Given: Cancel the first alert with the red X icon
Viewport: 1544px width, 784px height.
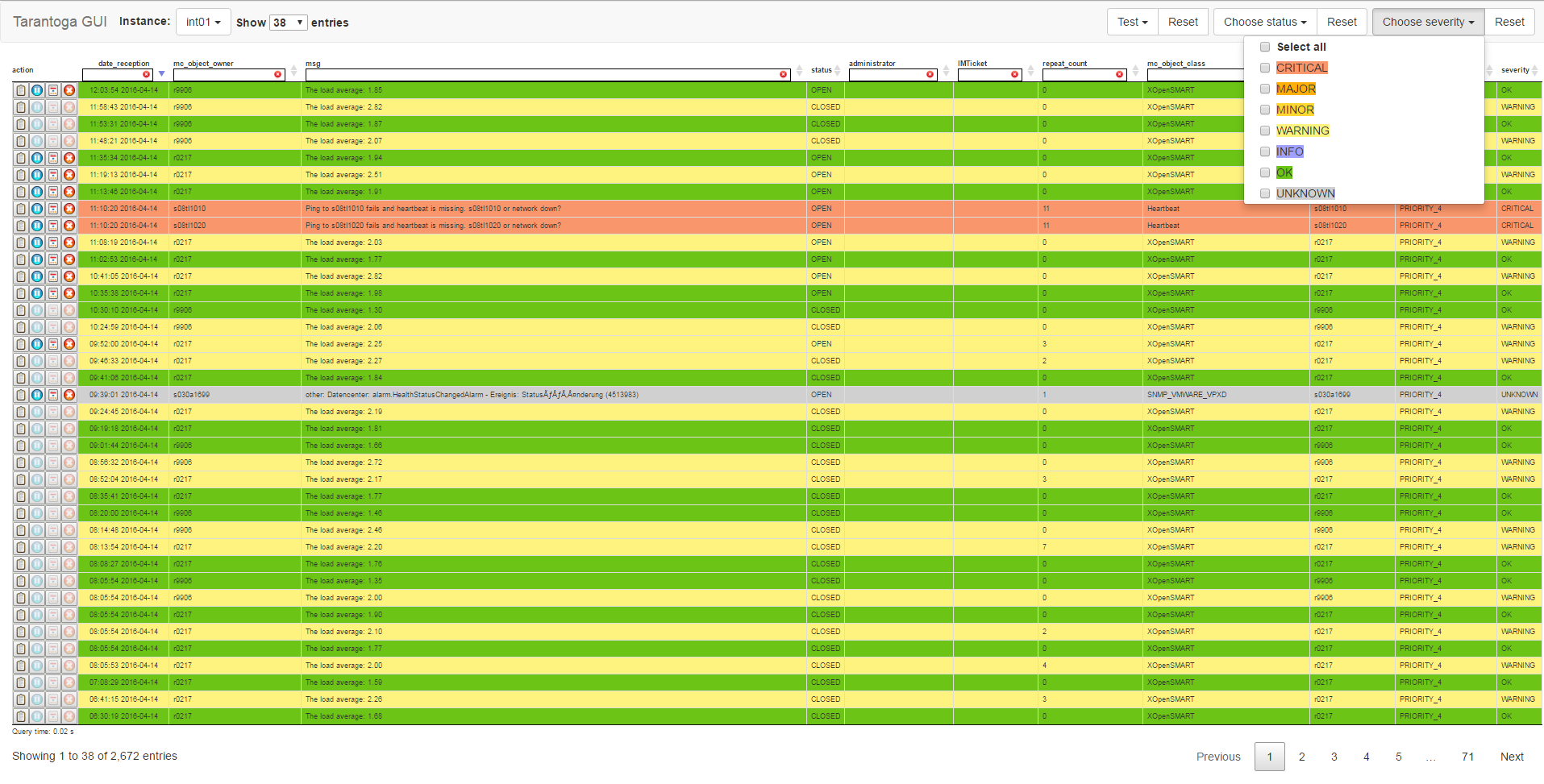Looking at the screenshot, I should tap(68, 89).
